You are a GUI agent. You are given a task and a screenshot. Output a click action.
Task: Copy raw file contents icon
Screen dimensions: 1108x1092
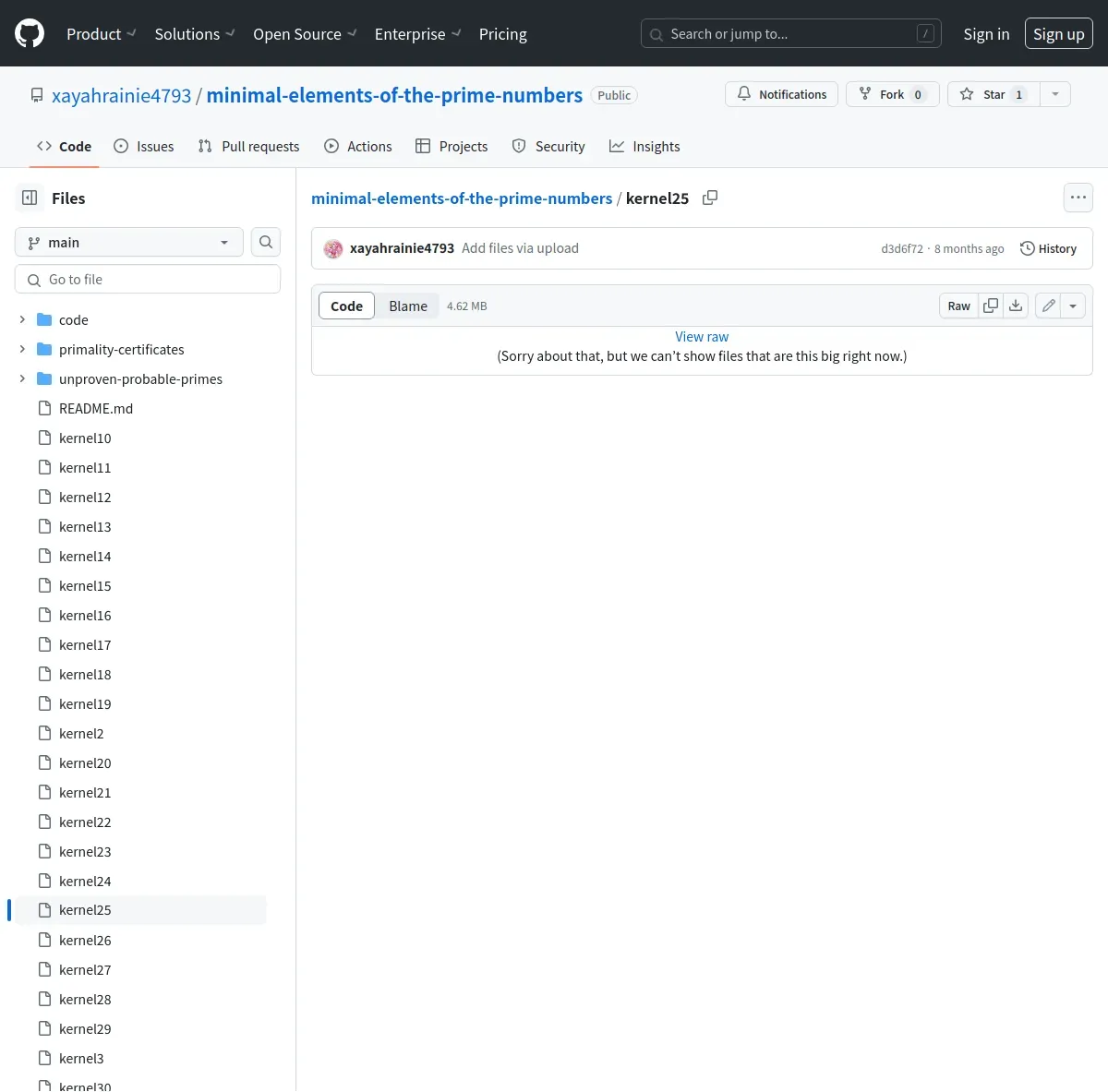pyautogui.click(x=991, y=306)
